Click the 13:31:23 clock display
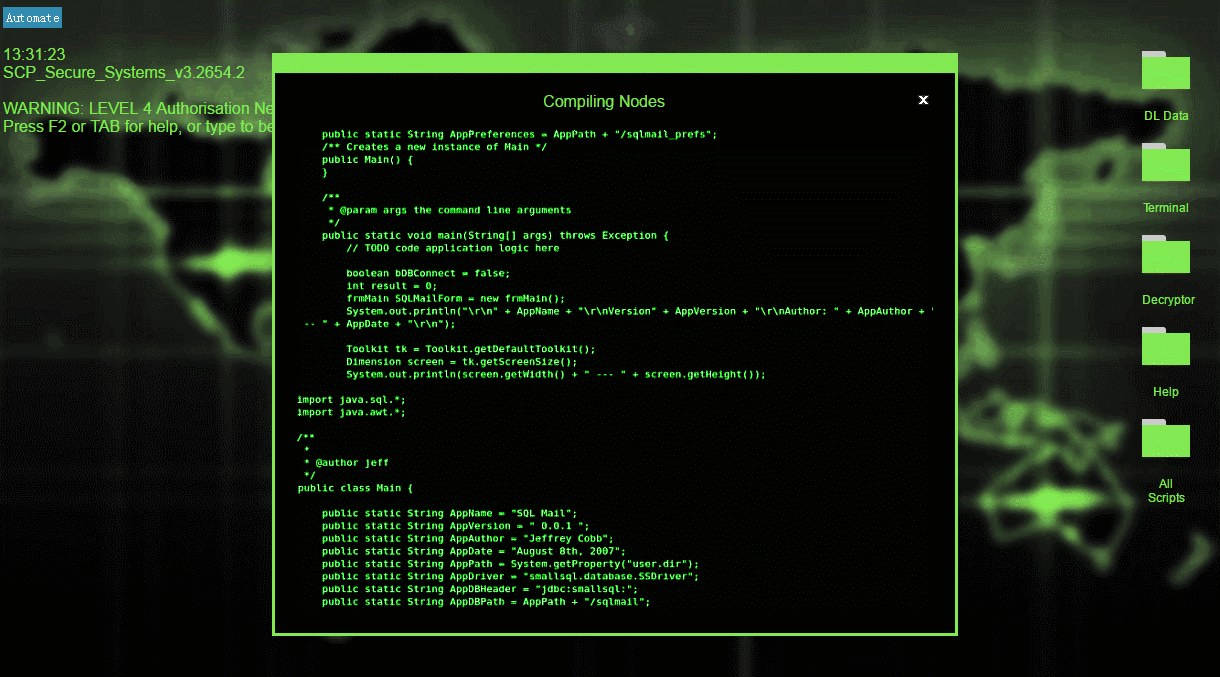Image resolution: width=1220 pixels, height=677 pixels. (34, 54)
